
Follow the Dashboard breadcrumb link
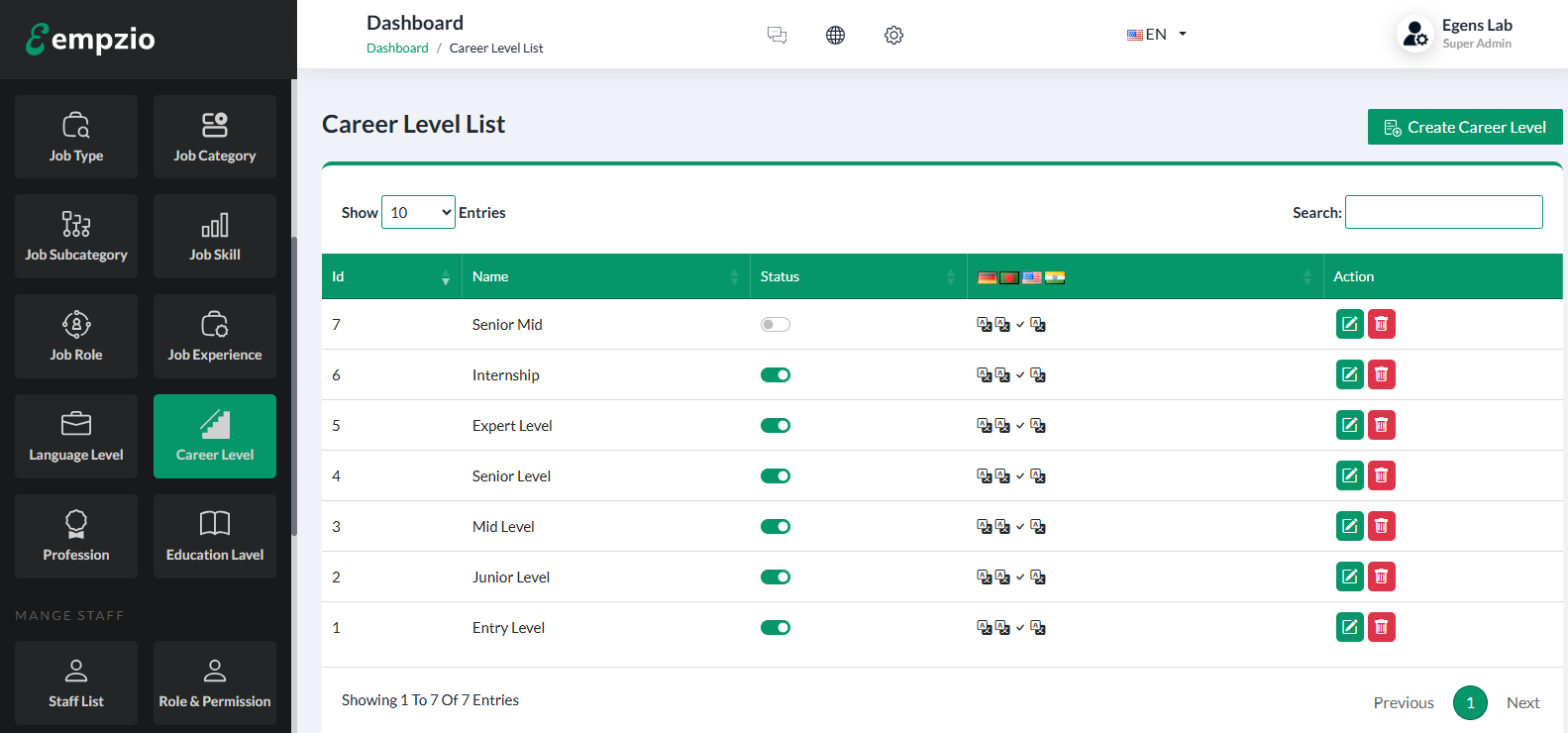[x=397, y=48]
